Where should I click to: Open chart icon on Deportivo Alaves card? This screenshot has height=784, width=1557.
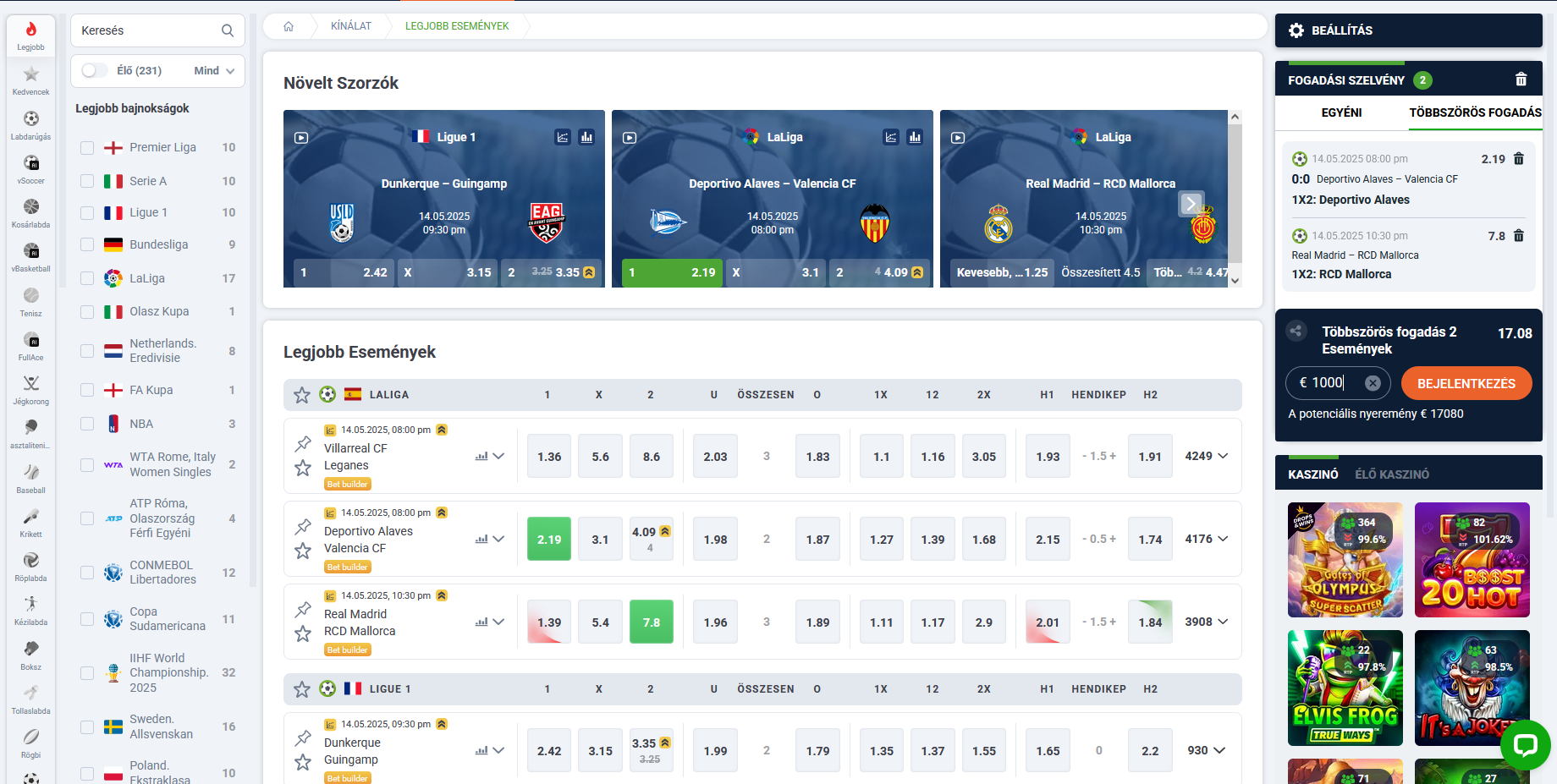tap(891, 137)
